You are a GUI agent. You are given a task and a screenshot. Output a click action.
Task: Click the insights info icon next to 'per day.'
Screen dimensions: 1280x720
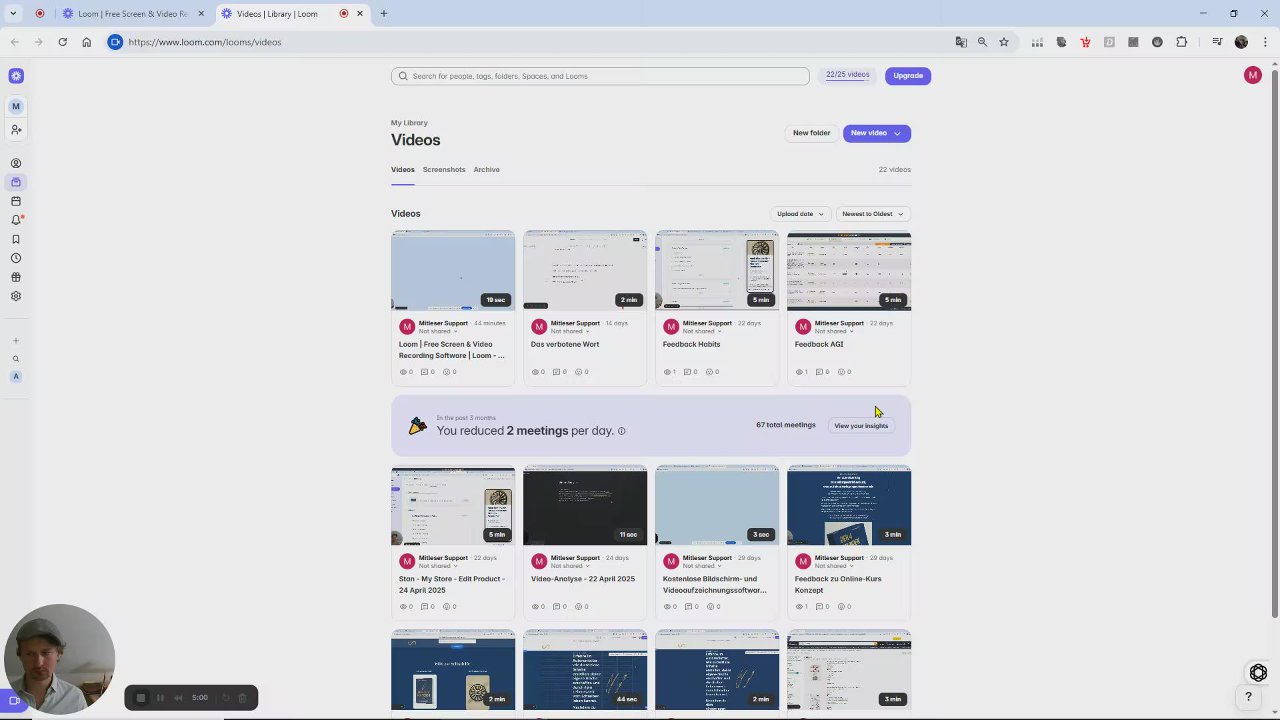tap(621, 431)
